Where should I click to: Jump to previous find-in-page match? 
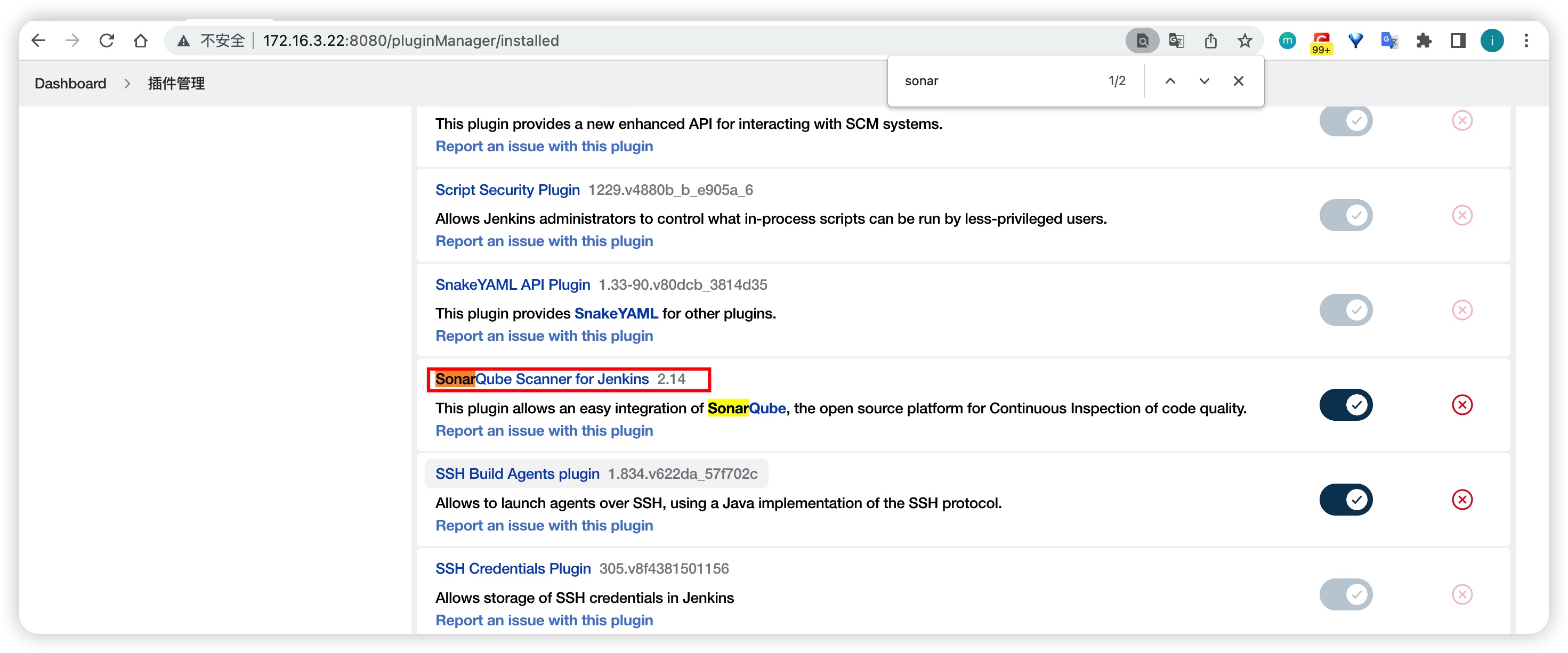[x=1170, y=81]
